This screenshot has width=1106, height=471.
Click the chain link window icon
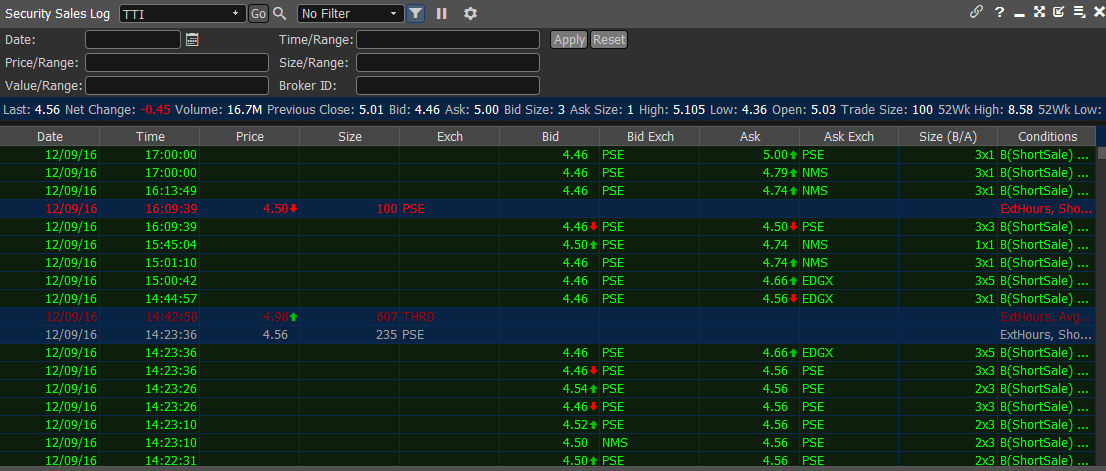coord(977,12)
